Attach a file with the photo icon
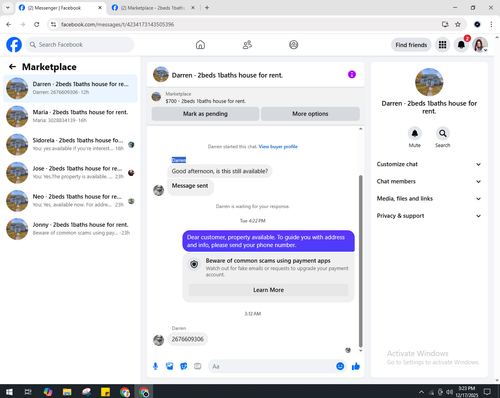500x398 pixels. 170,366
